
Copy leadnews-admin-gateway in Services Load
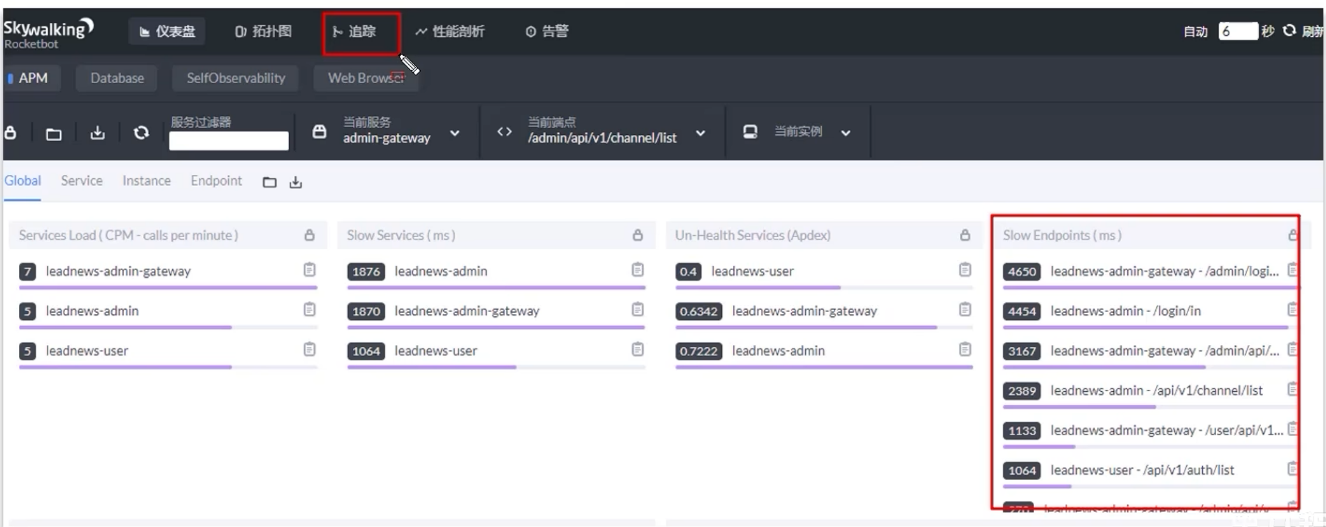tap(309, 270)
